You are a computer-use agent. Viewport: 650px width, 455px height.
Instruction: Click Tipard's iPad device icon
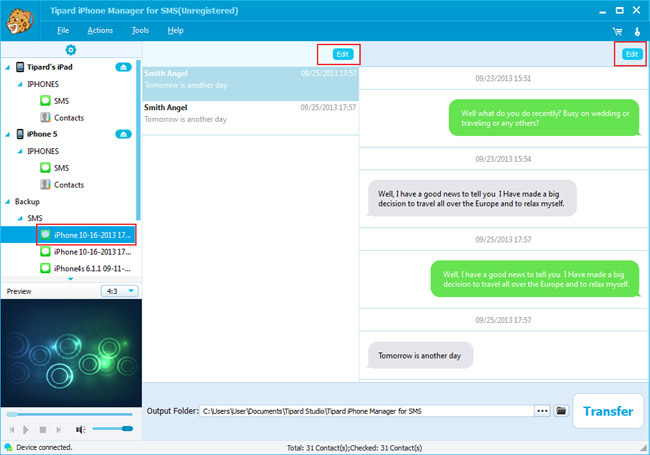click(20, 67)
